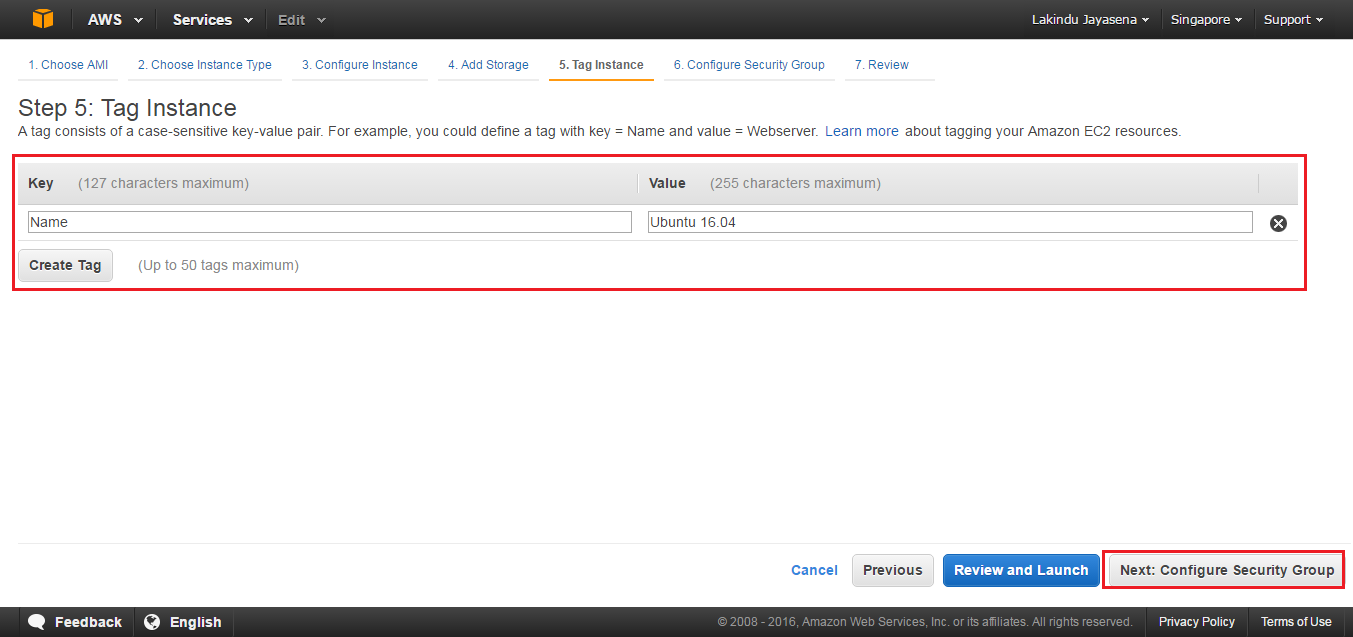This screenshot has width=1353, height=637.
Task: Click the Feedback footer button
Action: [75, 622]
